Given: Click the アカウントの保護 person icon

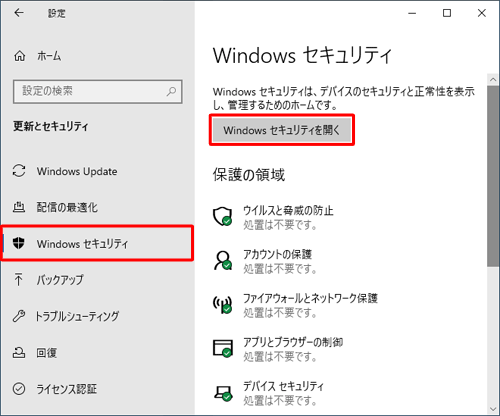Looking at the screenshot, I should pos(223,260).
